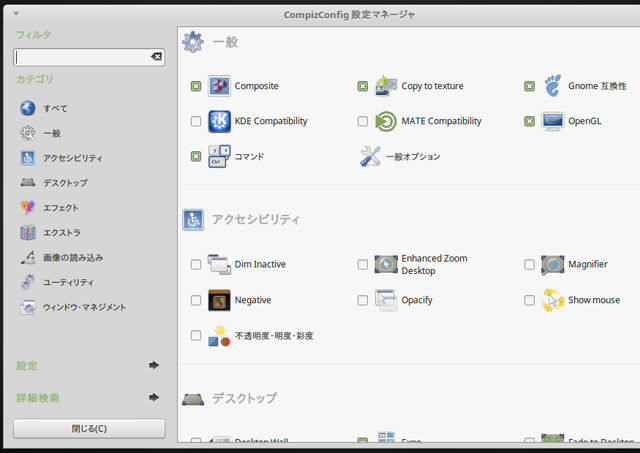This screenshot has height=453, width=640.
Task: Open the Negative plugin icon
Action: (219, 300)
